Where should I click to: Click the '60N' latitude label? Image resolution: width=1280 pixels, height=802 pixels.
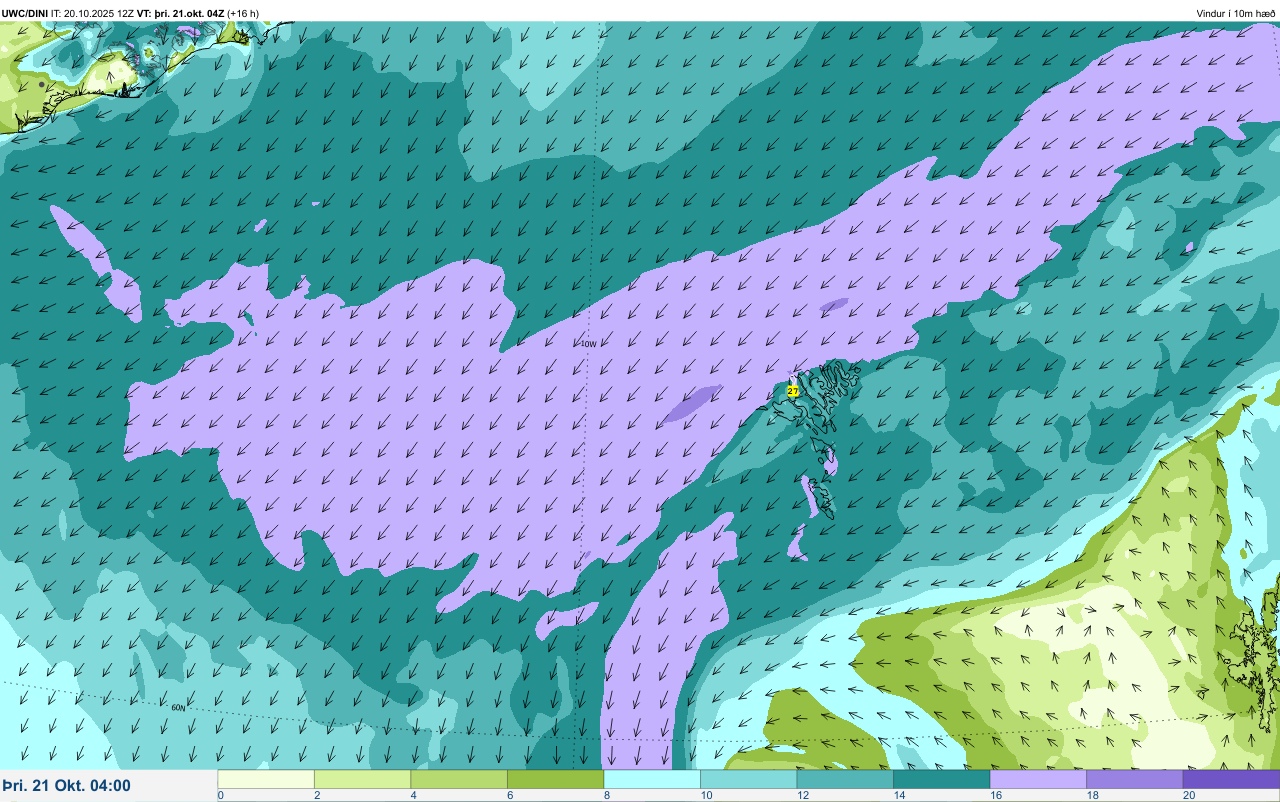tap(178, 708)
